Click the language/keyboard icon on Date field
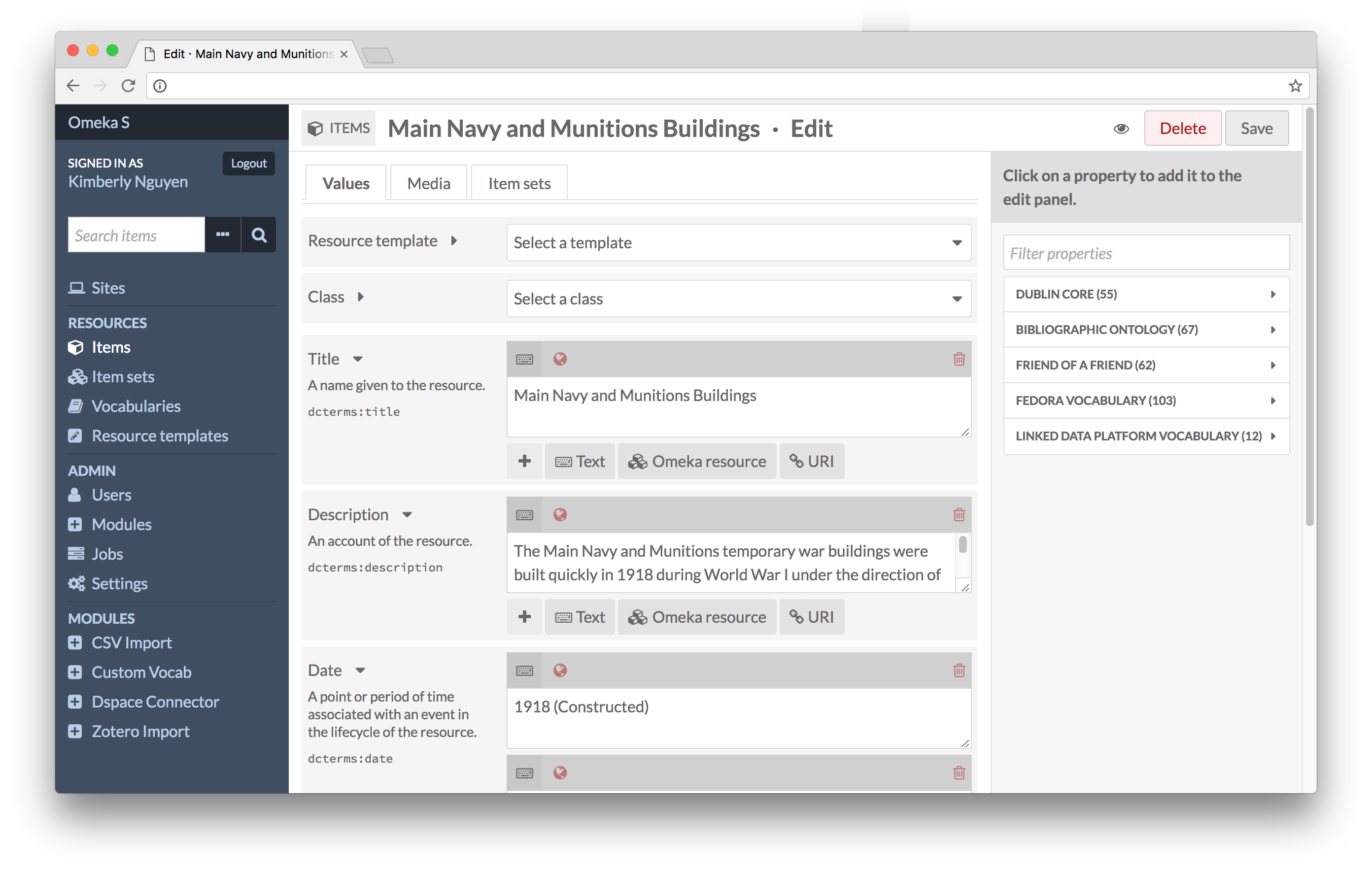This screenshot has width=1372, height=872. point(524,668)
